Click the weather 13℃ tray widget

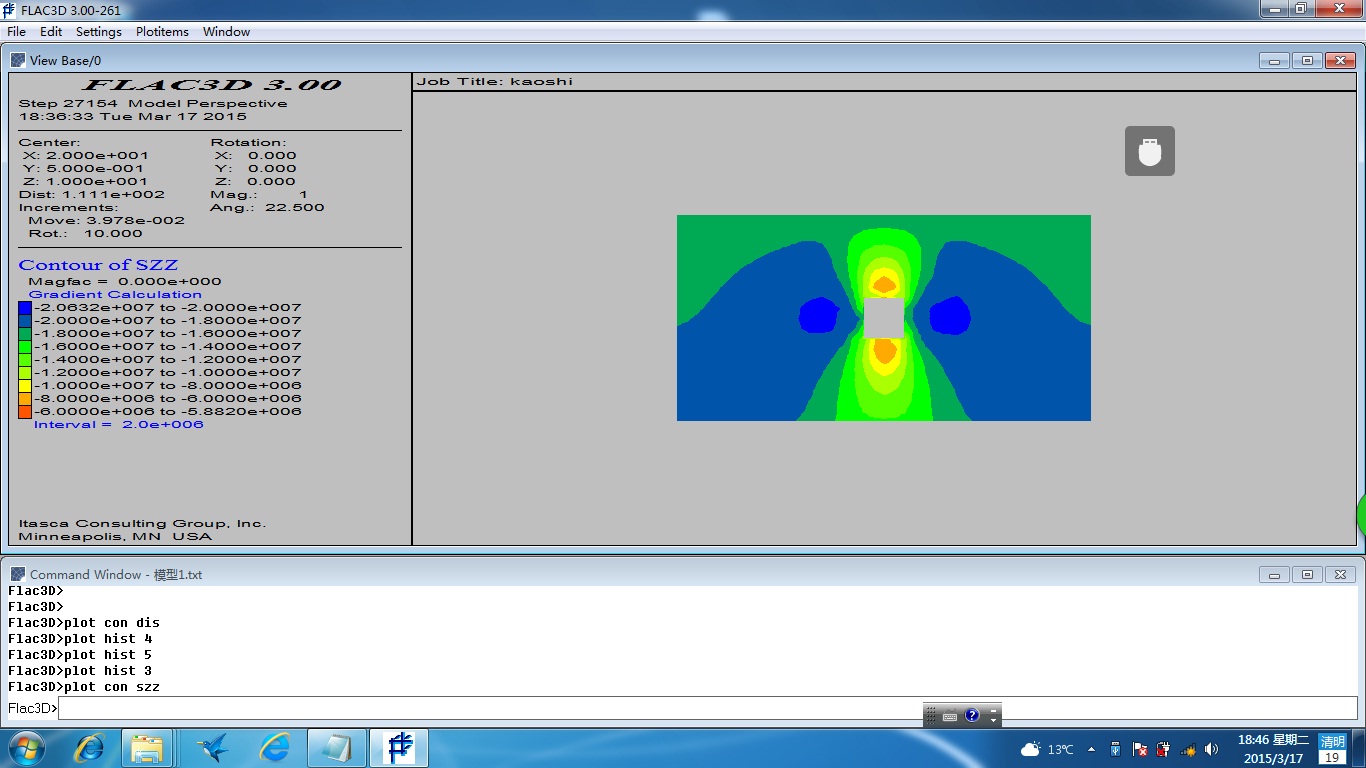1046,749
